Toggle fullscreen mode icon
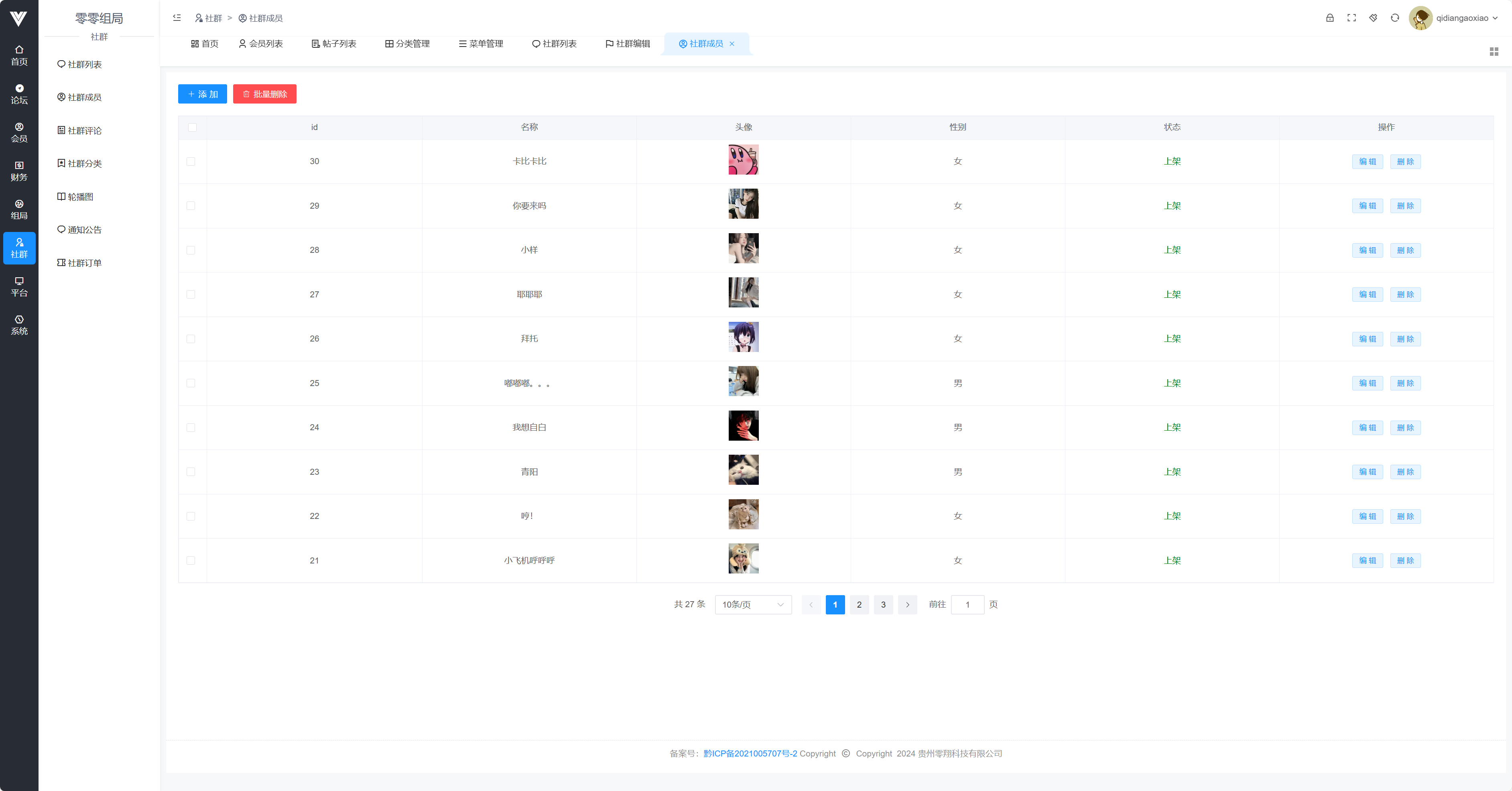The image size is (1512, 791). [1351, 18]
